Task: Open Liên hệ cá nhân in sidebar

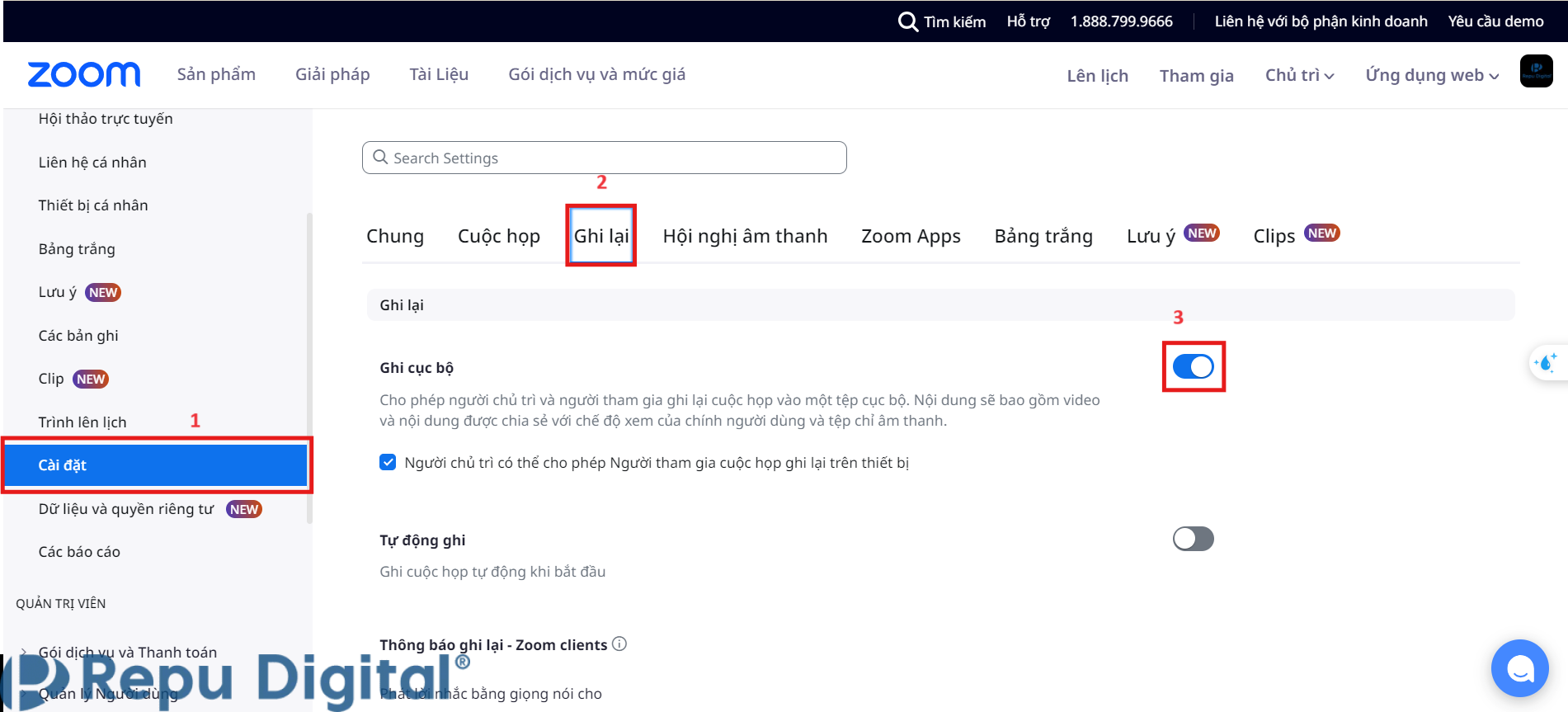Action: (92, 163)
